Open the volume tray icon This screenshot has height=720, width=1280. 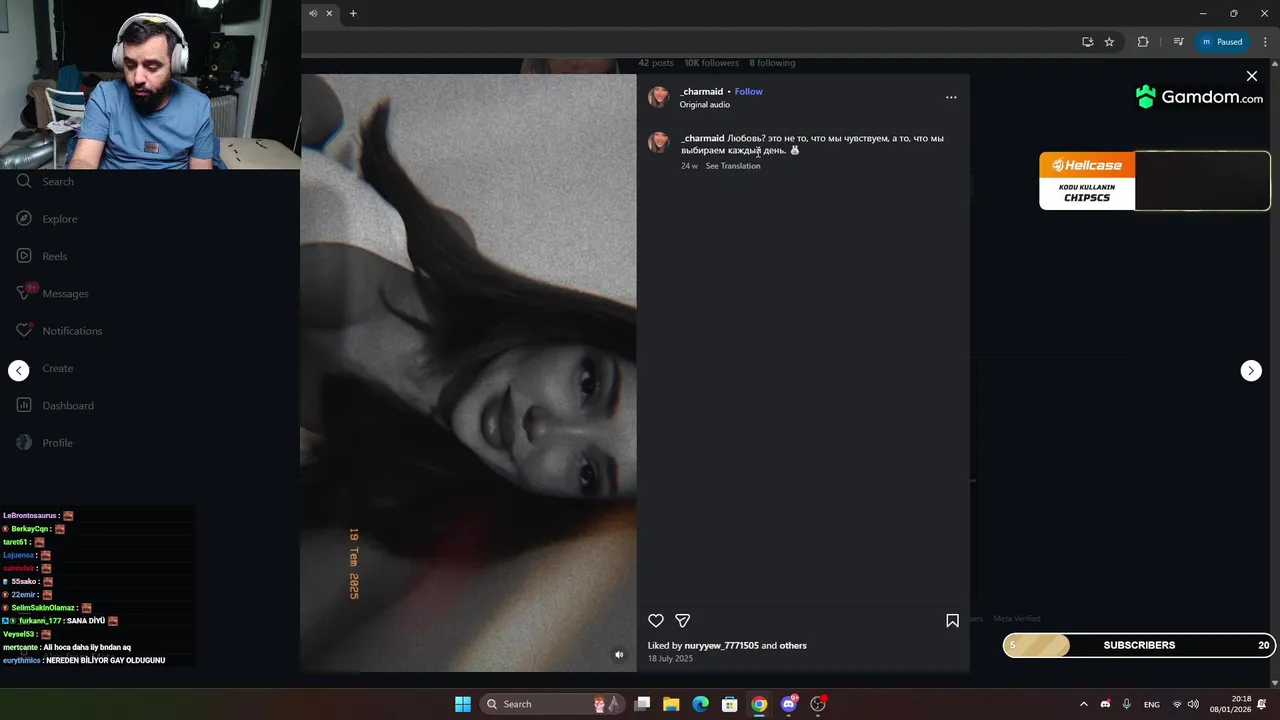click(x=1193, y=704)
